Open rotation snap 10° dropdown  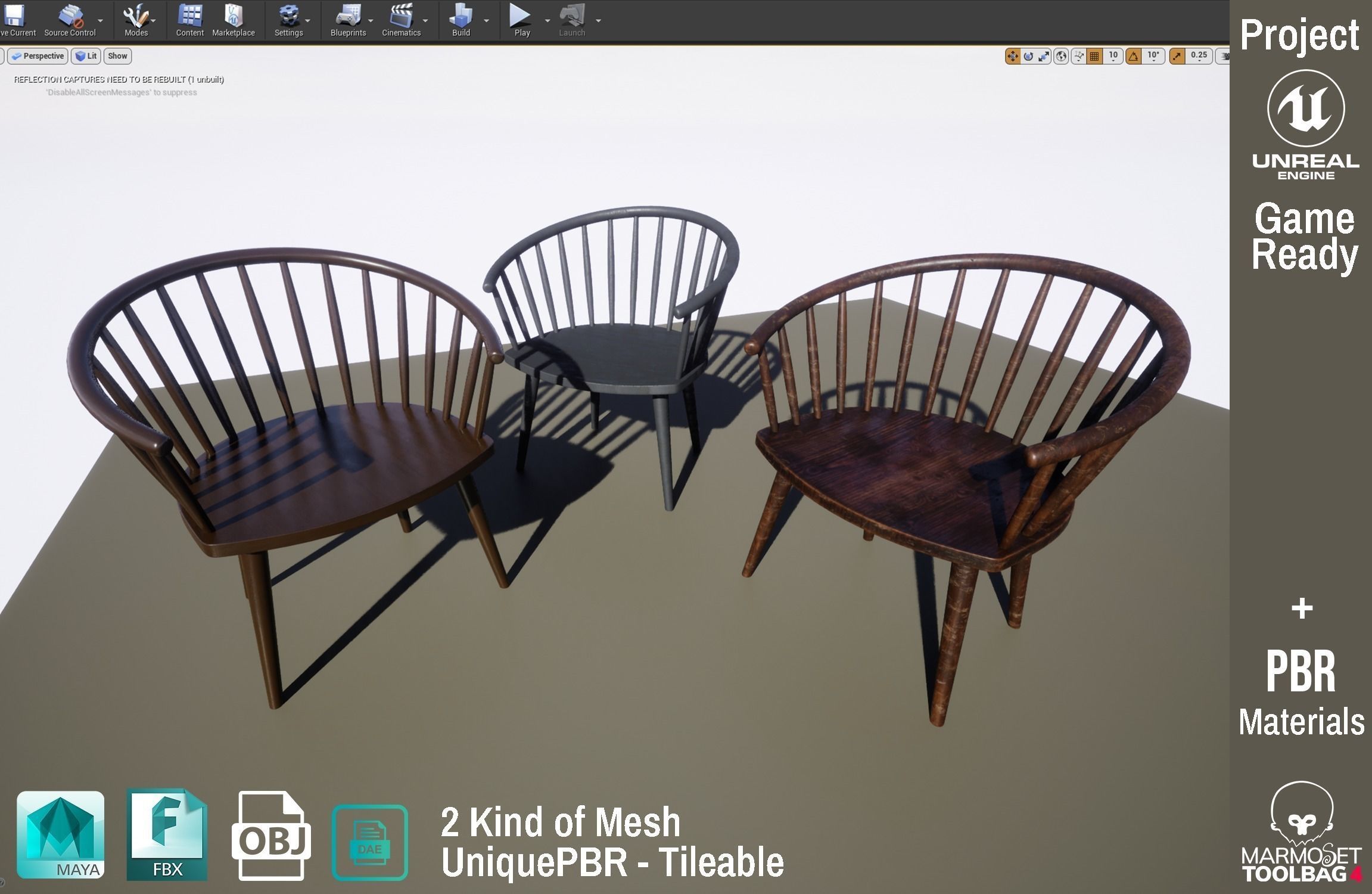(1153, 55)
